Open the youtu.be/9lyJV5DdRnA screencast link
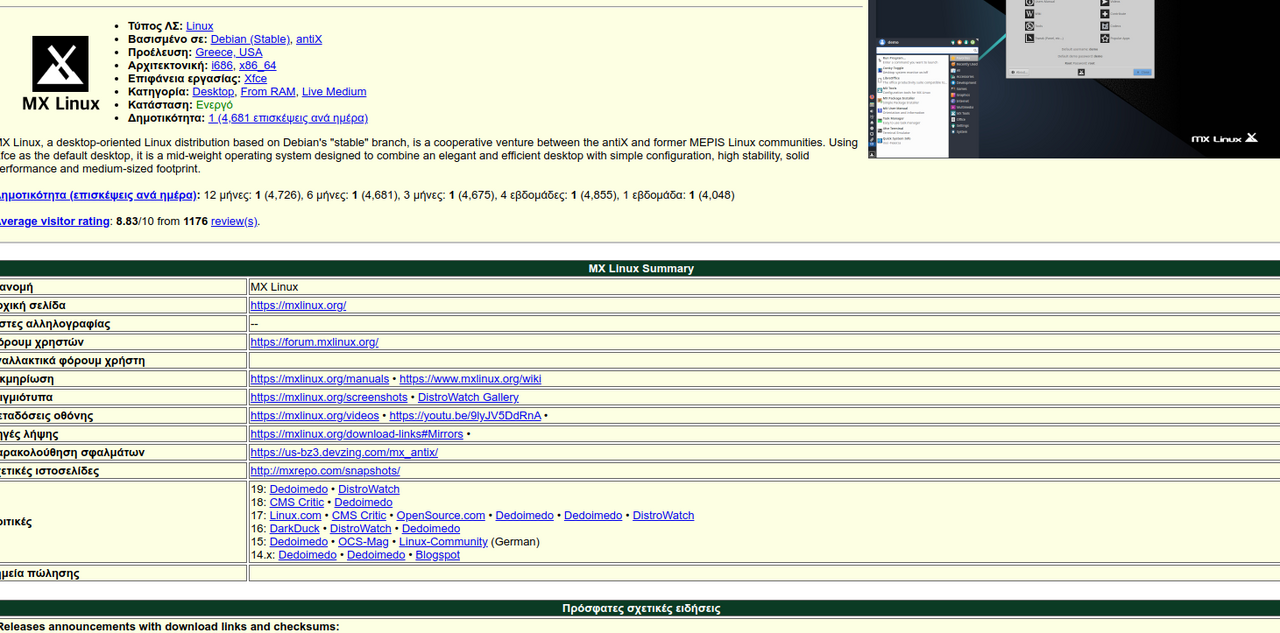 465,415
